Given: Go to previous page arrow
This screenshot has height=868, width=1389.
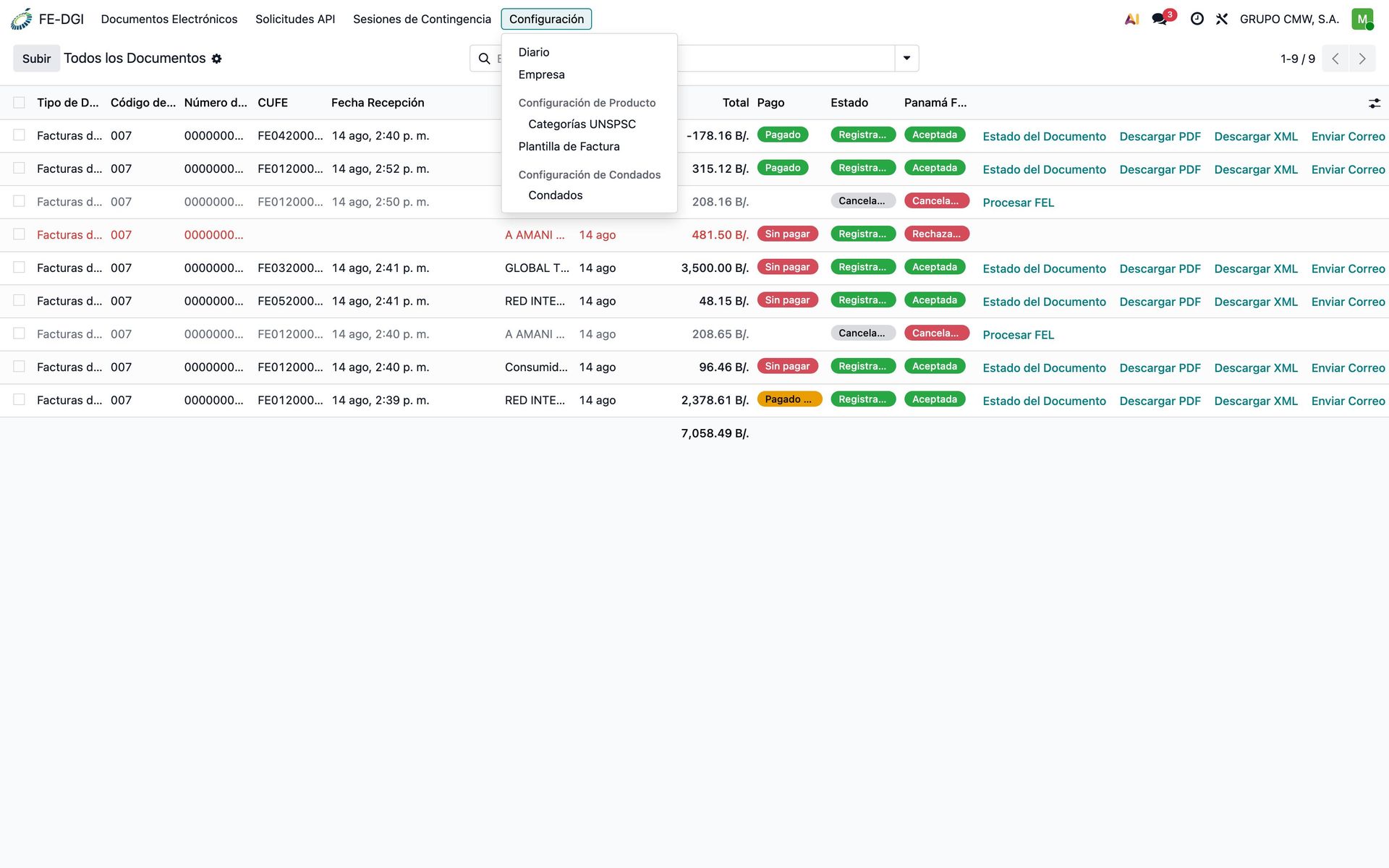Looking at the screenshot, I should tap(1335, 59).
